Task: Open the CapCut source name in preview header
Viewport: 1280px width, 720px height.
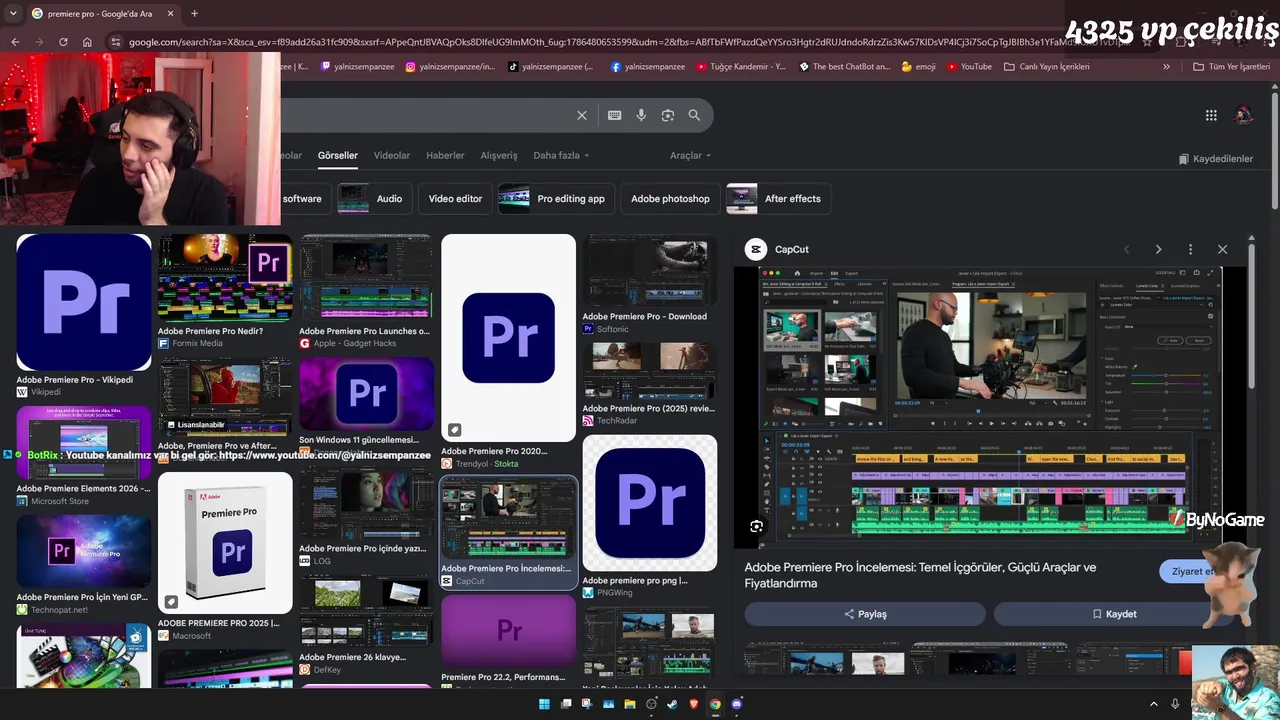Action: [792, 249]
